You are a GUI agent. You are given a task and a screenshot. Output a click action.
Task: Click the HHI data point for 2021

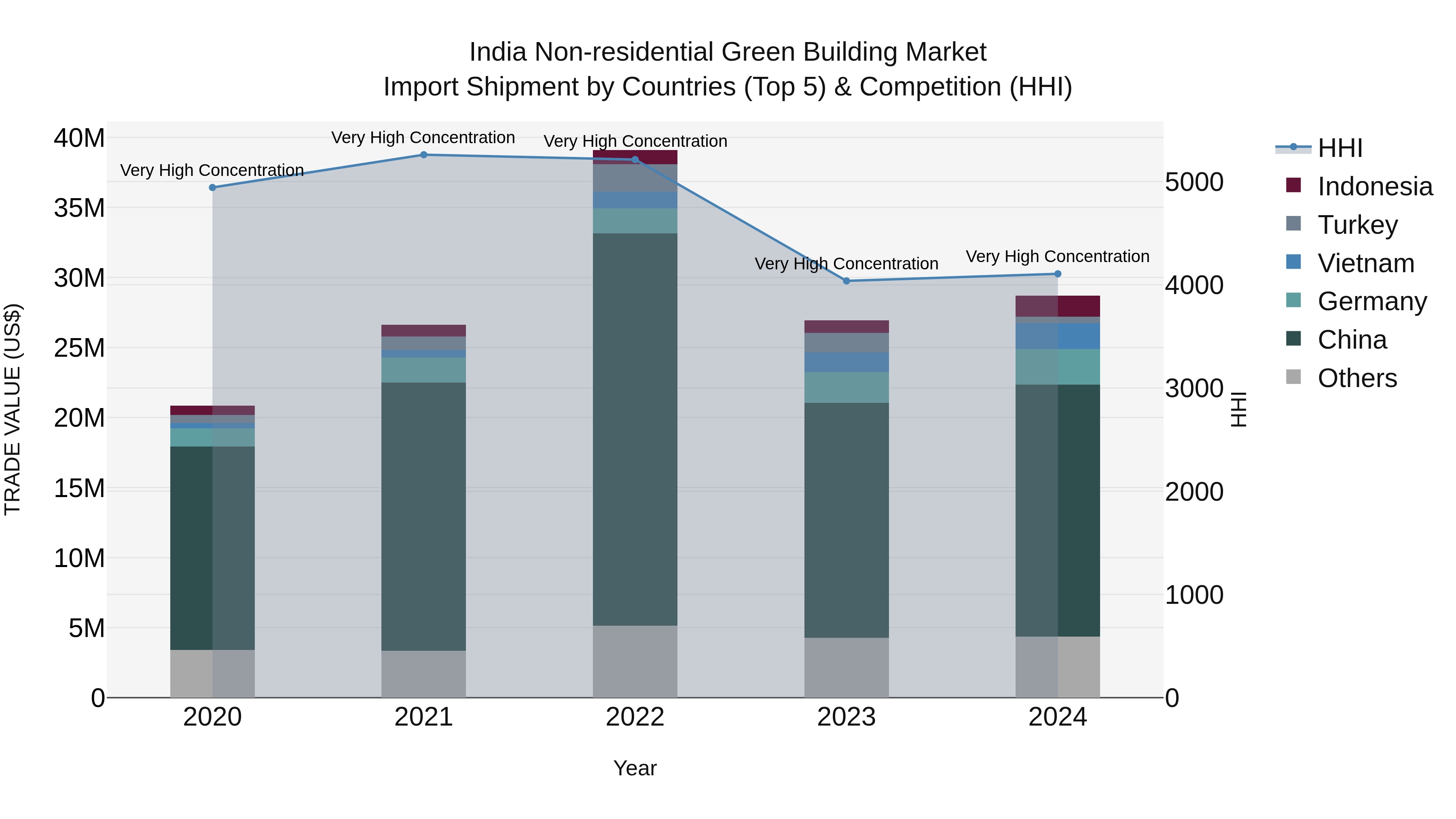click(424, 155)
